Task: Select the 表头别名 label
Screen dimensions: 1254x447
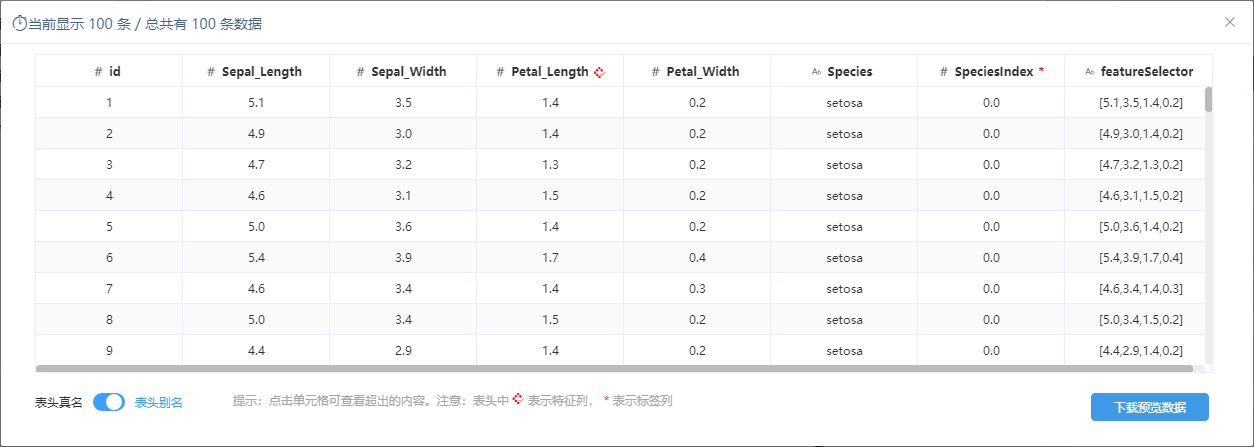Action: pos(159,402)
